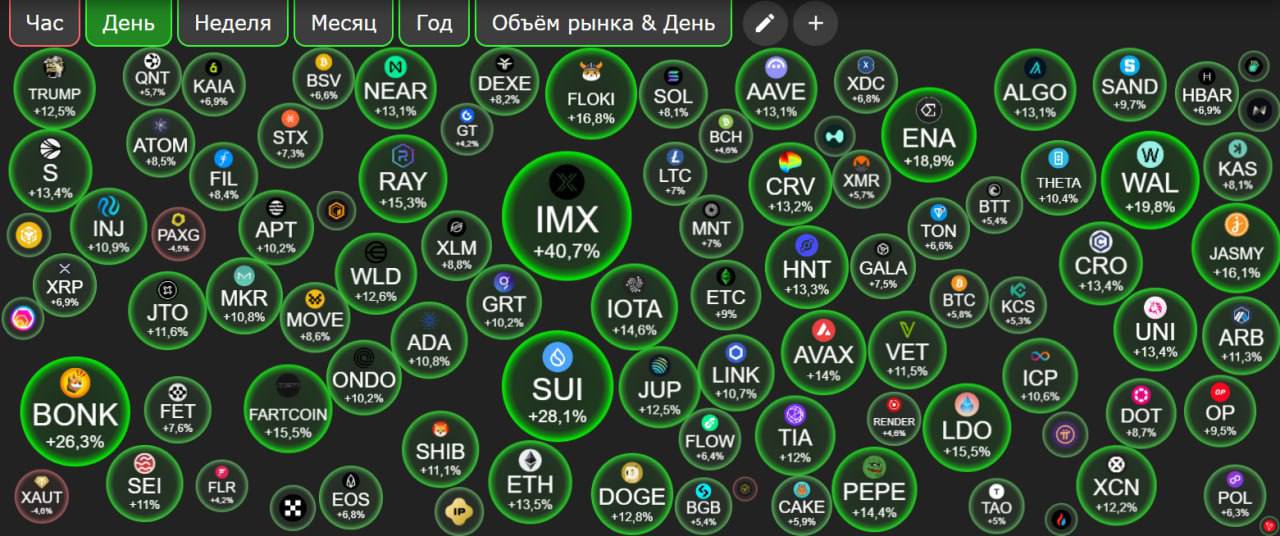The width and height of the screenshot is (1280, 536).
Task: Open the CRO +13,4% bubble
Action: [1101, 263]
